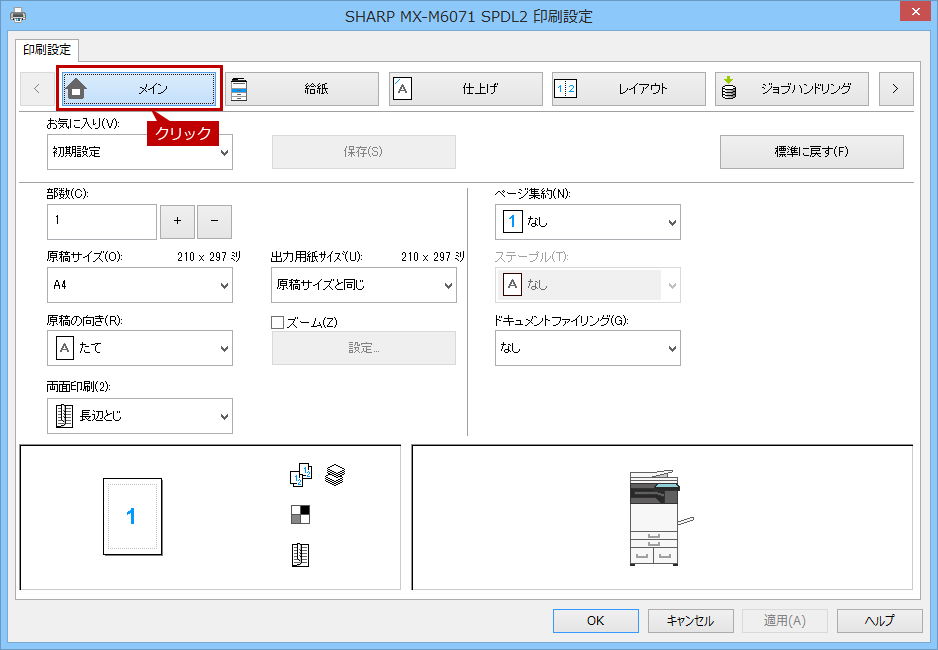938x650 pixels.
Task: Click the 適用(A) button
Action: click(x=785, y=621)
